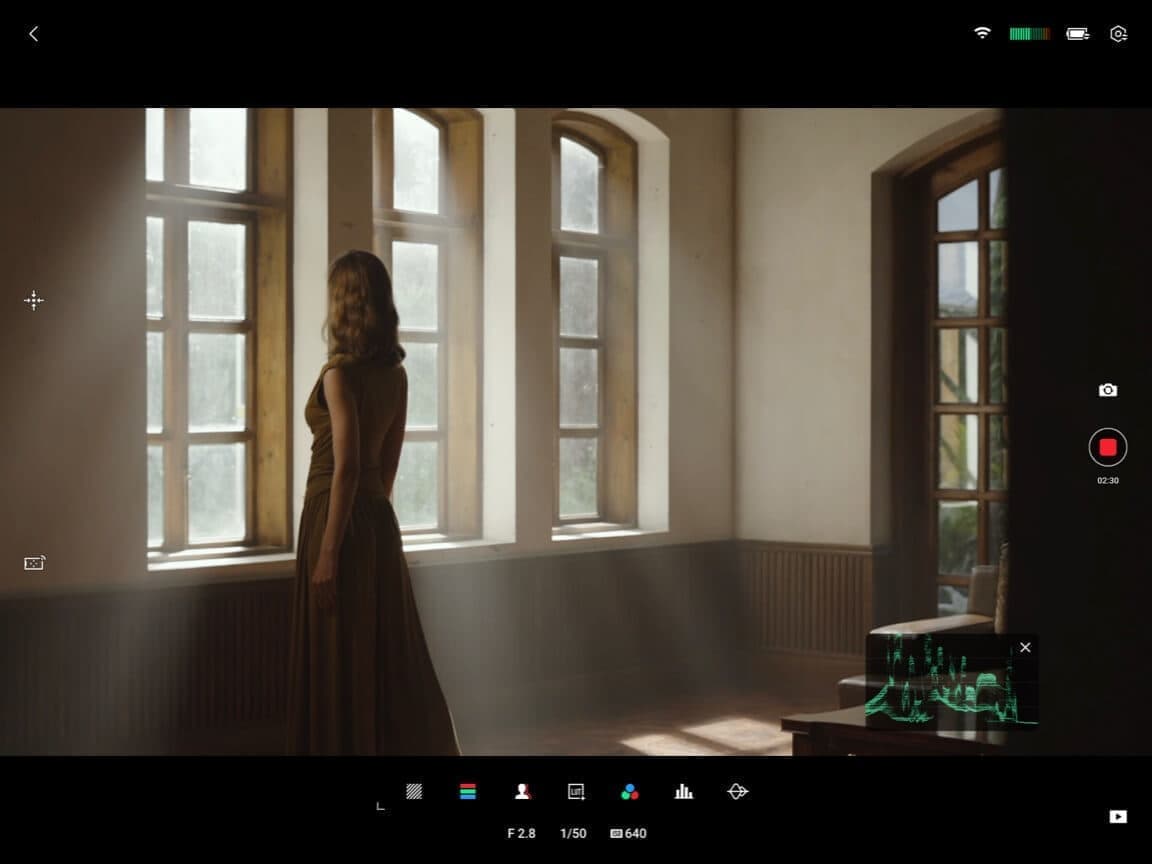This screenshot has width=1152, height=864.
Task: Adjust the F 2.8 aperture setting
Action: click(x=521, y=833)
